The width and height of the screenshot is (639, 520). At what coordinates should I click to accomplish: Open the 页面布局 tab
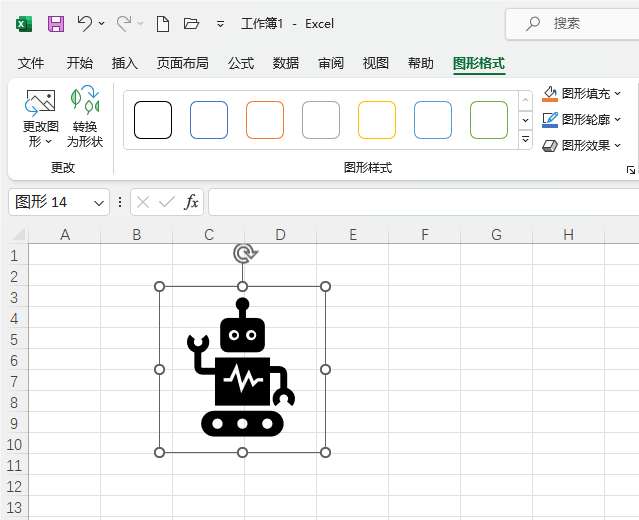click(x=183, y=63)
